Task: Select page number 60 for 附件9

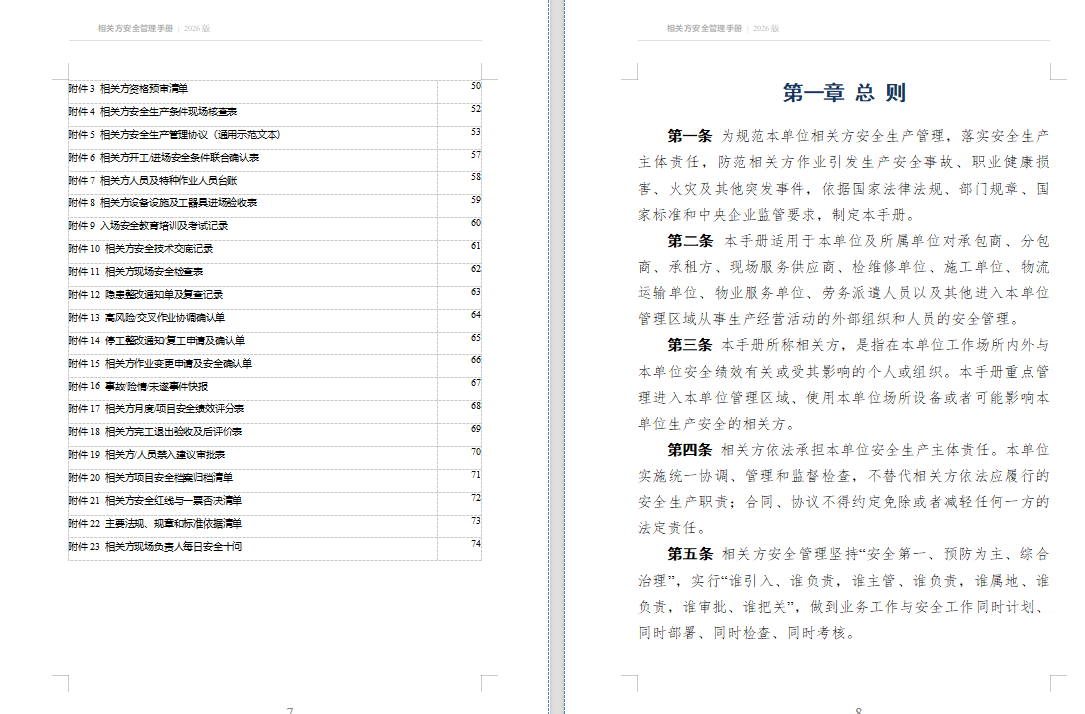Action: (475, 223)
